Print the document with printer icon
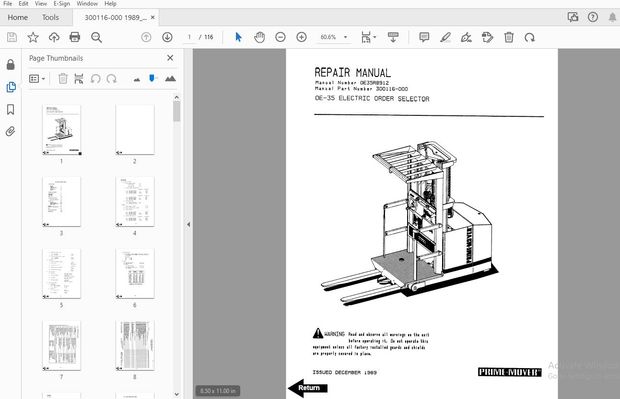 (75, 37)
